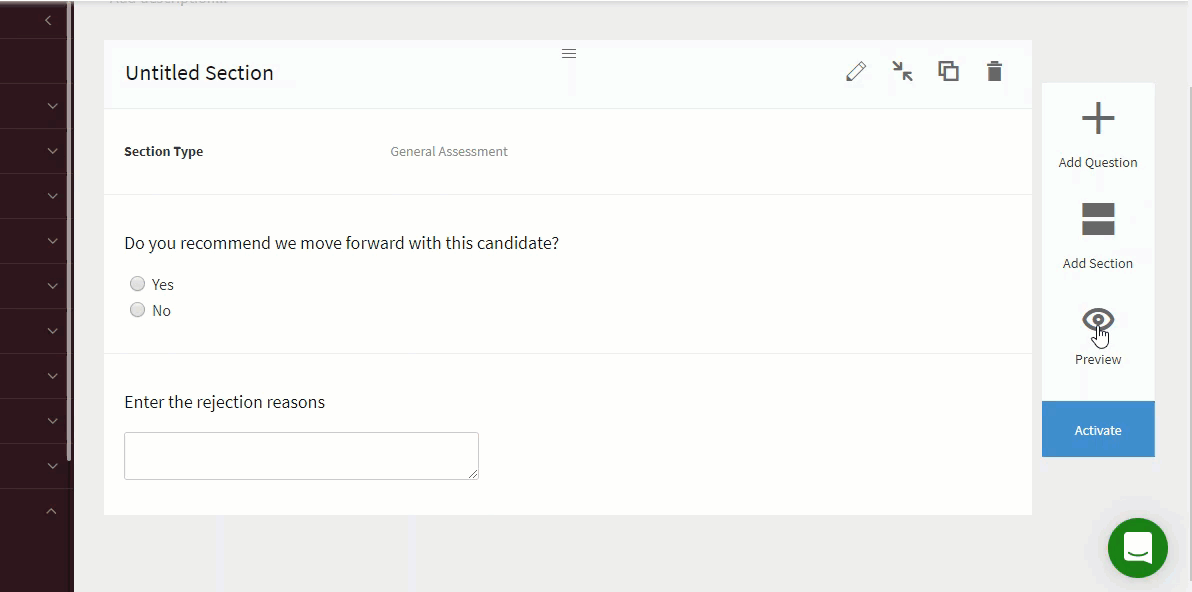Viewport: 1192px width, 592px height.
Task: Collapse the section using the inward arrows icon
Action: tap(902, 71)
